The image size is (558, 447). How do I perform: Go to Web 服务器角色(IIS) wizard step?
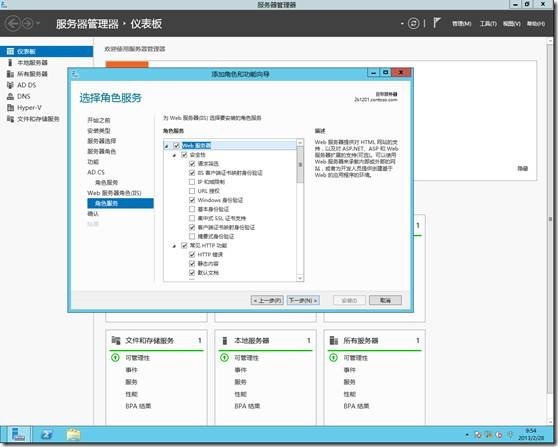[114, 193]
